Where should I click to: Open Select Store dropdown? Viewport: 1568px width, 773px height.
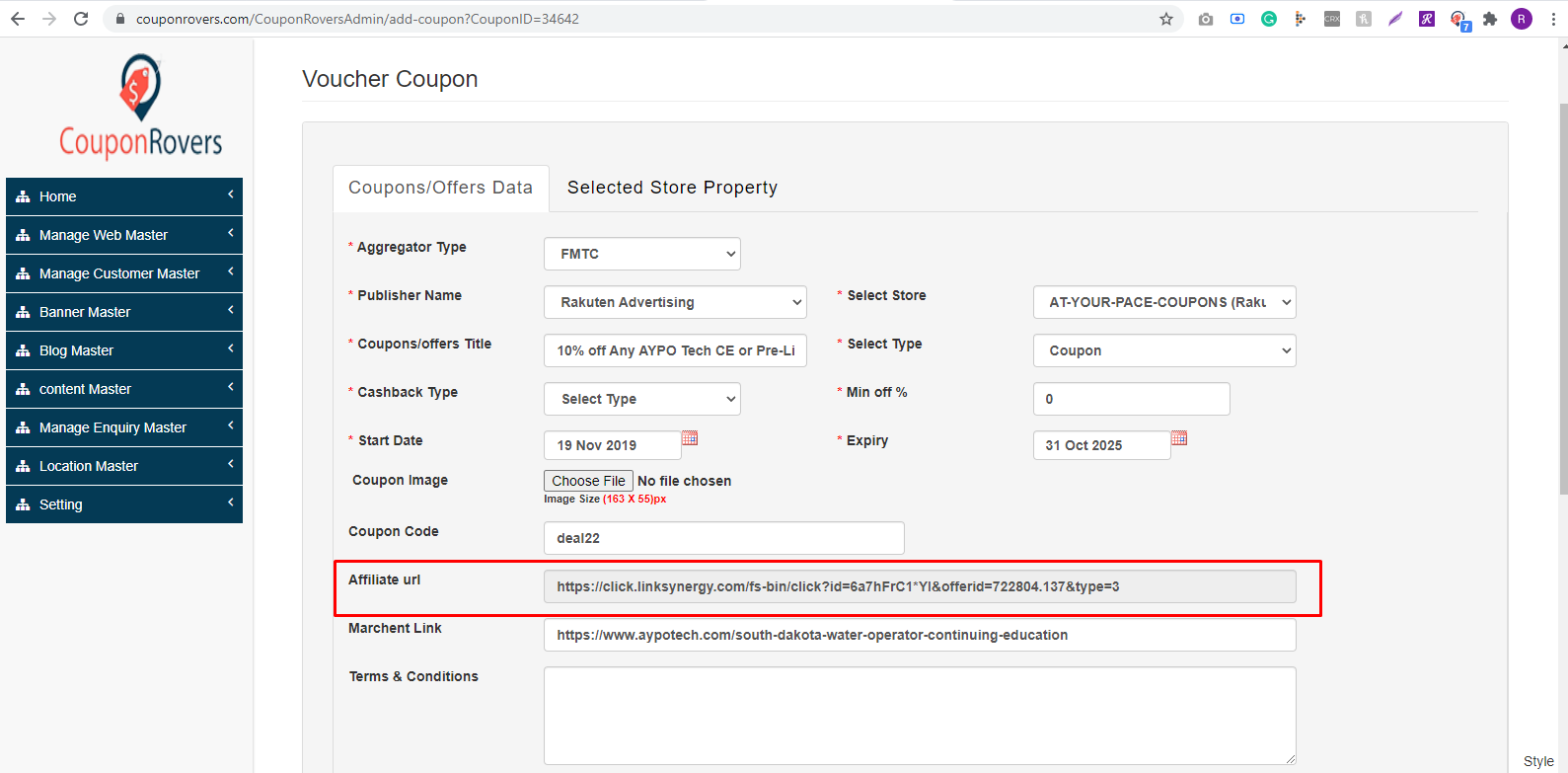[x=1164, y=302]
